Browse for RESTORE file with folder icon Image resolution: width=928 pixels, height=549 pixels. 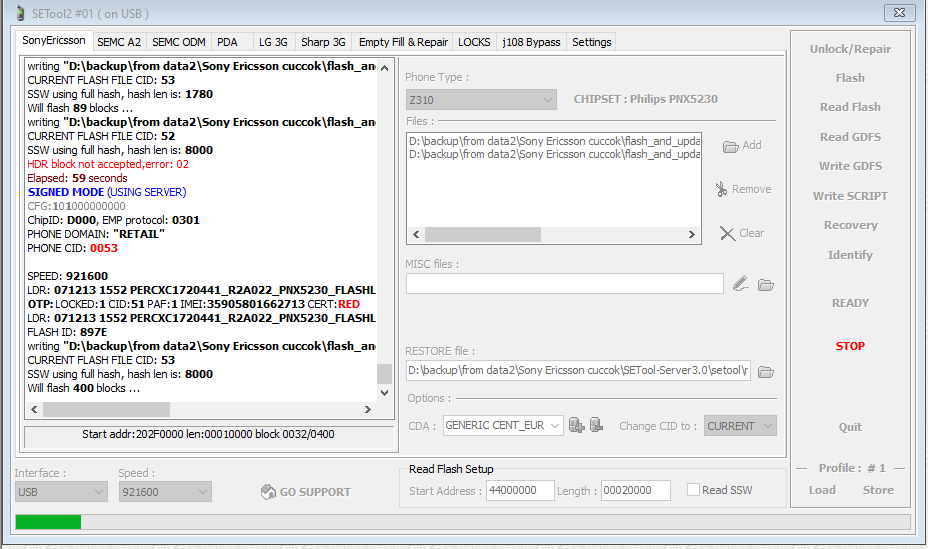(x=766, y=372)
